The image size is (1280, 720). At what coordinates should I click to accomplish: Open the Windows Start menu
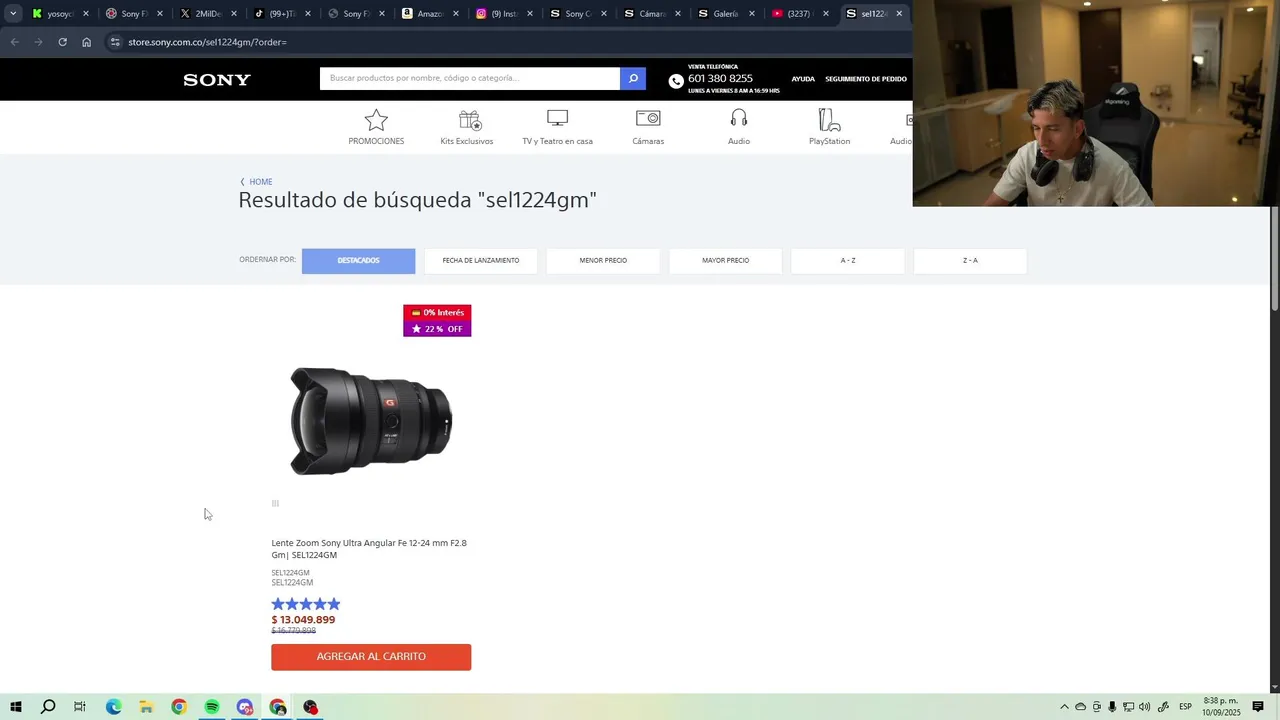tap(15, 707)
